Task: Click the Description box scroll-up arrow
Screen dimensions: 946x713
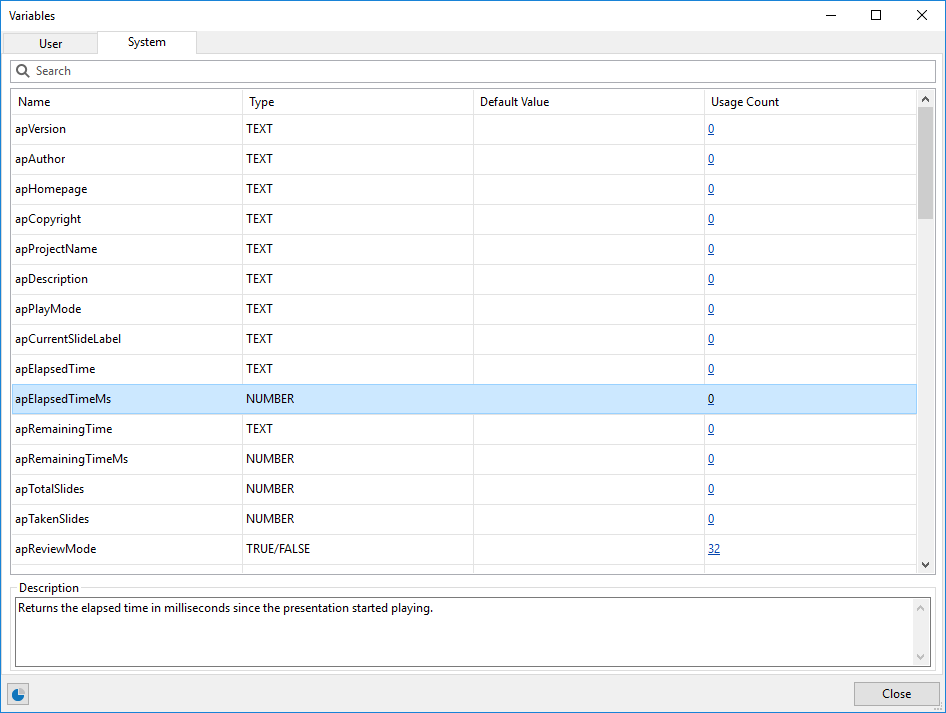Action: tap(920, 608)
